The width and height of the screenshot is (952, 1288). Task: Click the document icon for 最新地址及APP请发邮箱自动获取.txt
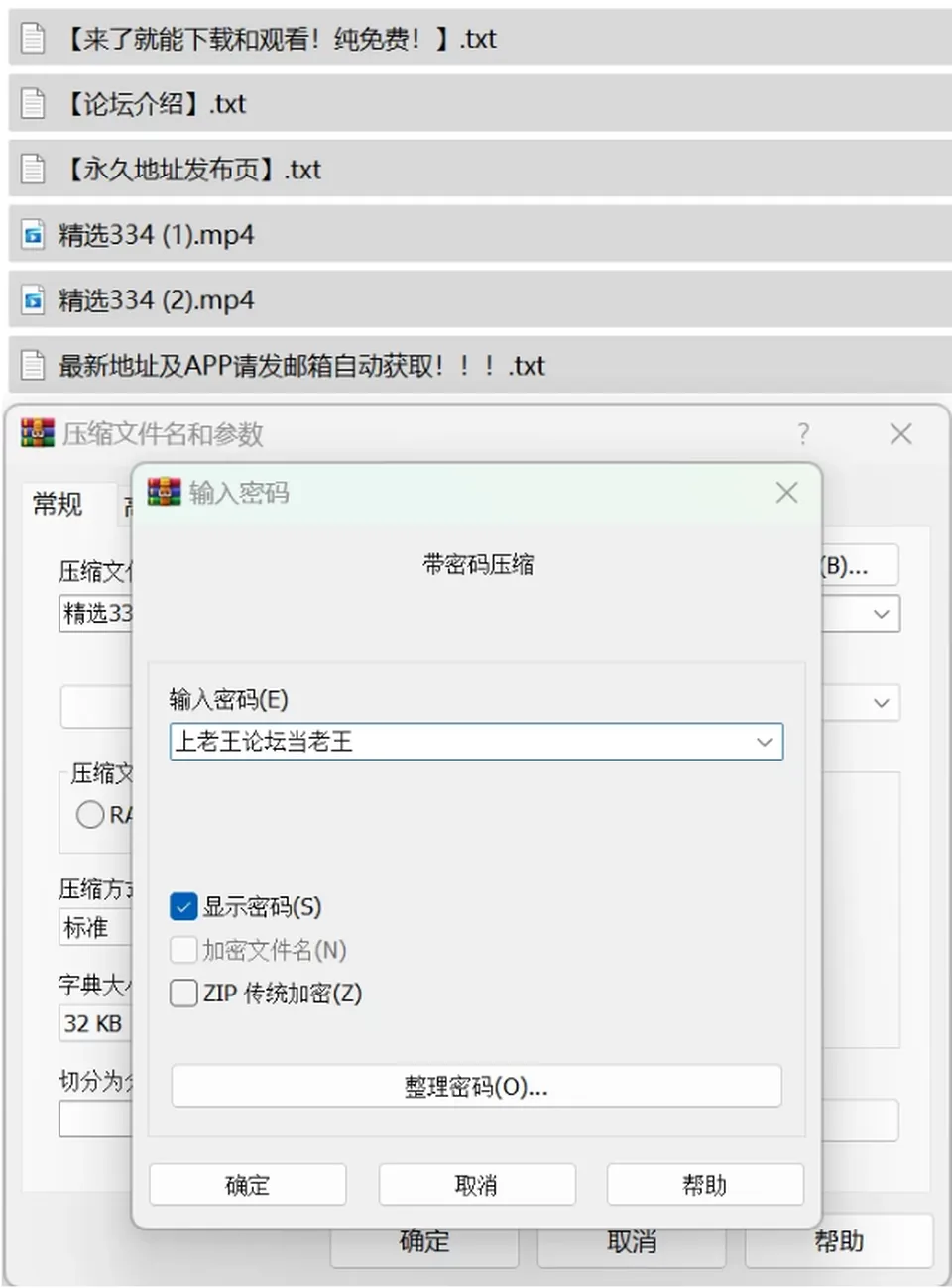pyautogui.click(x=33, y=365)
